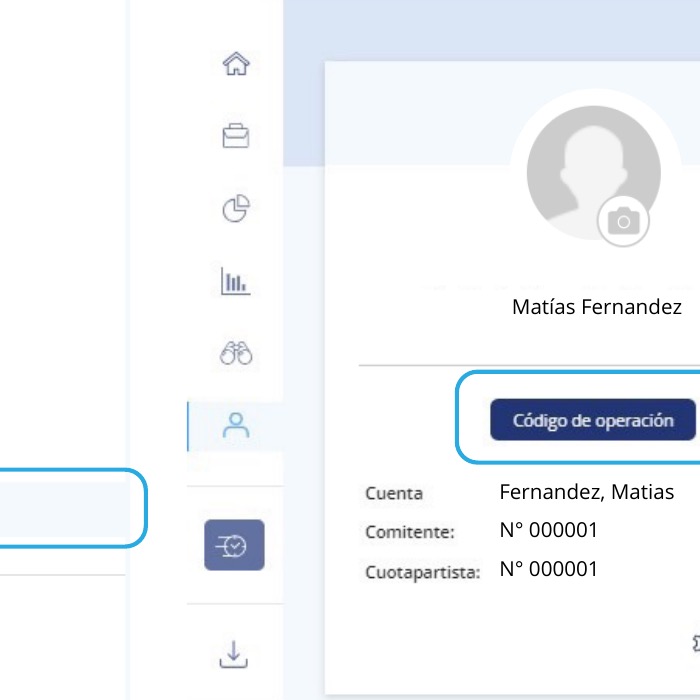
Task: Click the Código de operación button
Action: (593, 420)
